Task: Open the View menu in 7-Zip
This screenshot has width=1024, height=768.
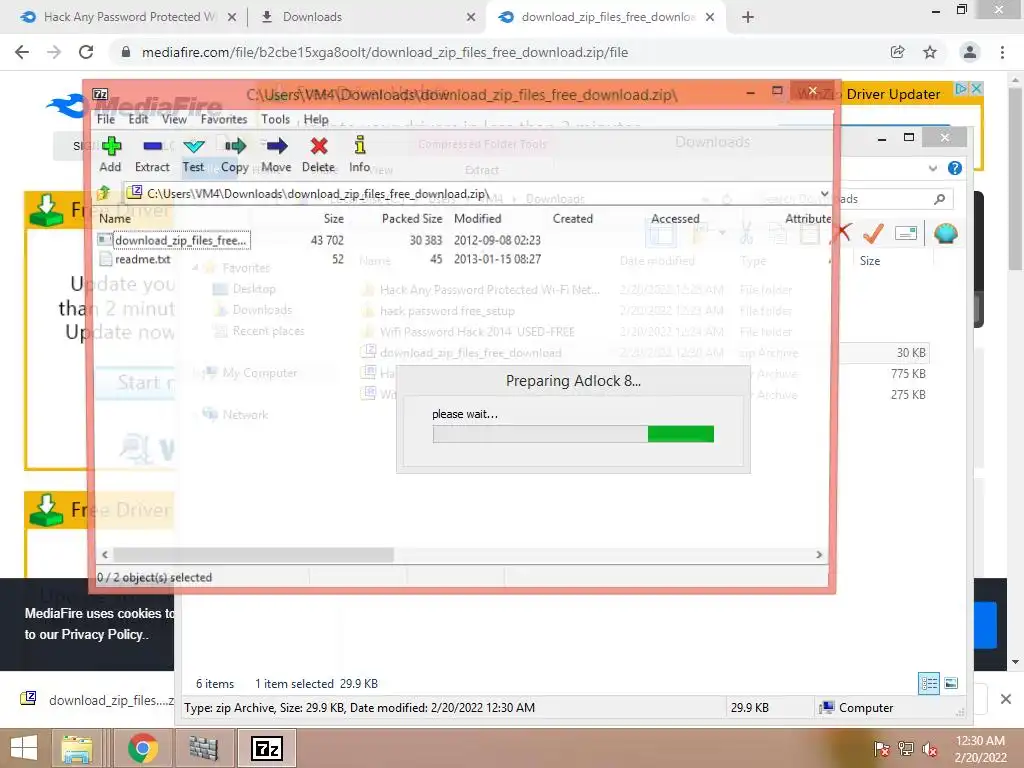Action: pyautogui.click(x=174, y=119)
